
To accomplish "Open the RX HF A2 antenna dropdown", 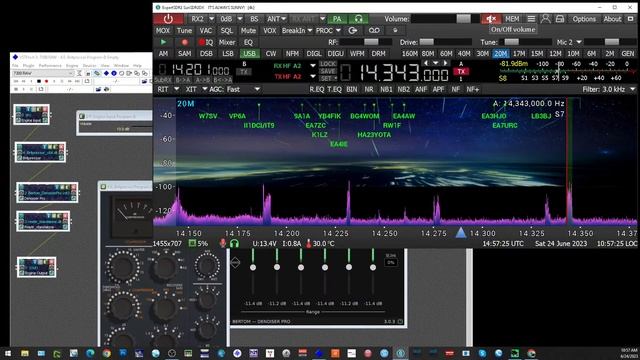I will coord(313,66).
